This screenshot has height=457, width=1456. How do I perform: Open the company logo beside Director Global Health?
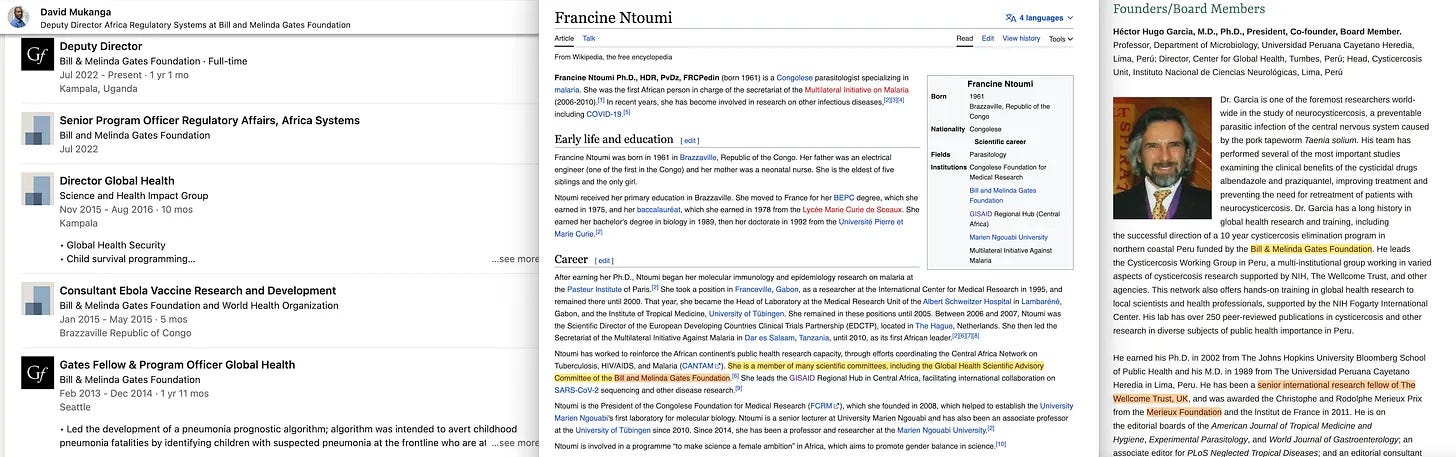click(x=37, y=190)
